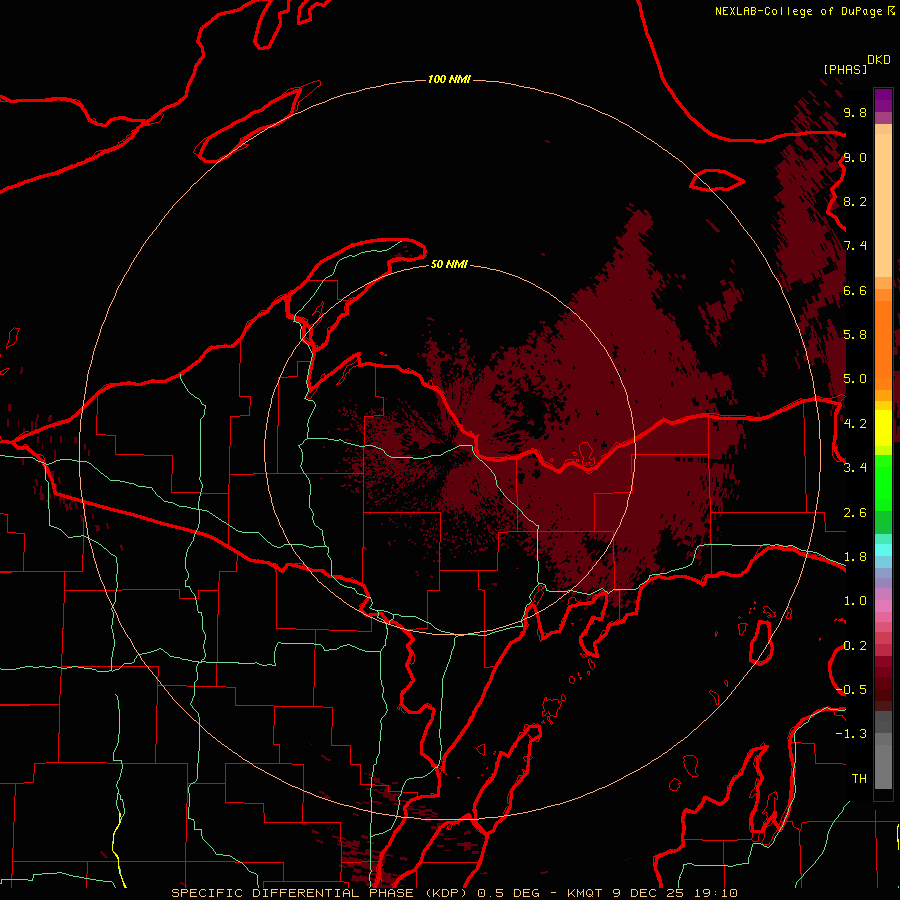Select the 2.6 legend value

coord(855,513)
